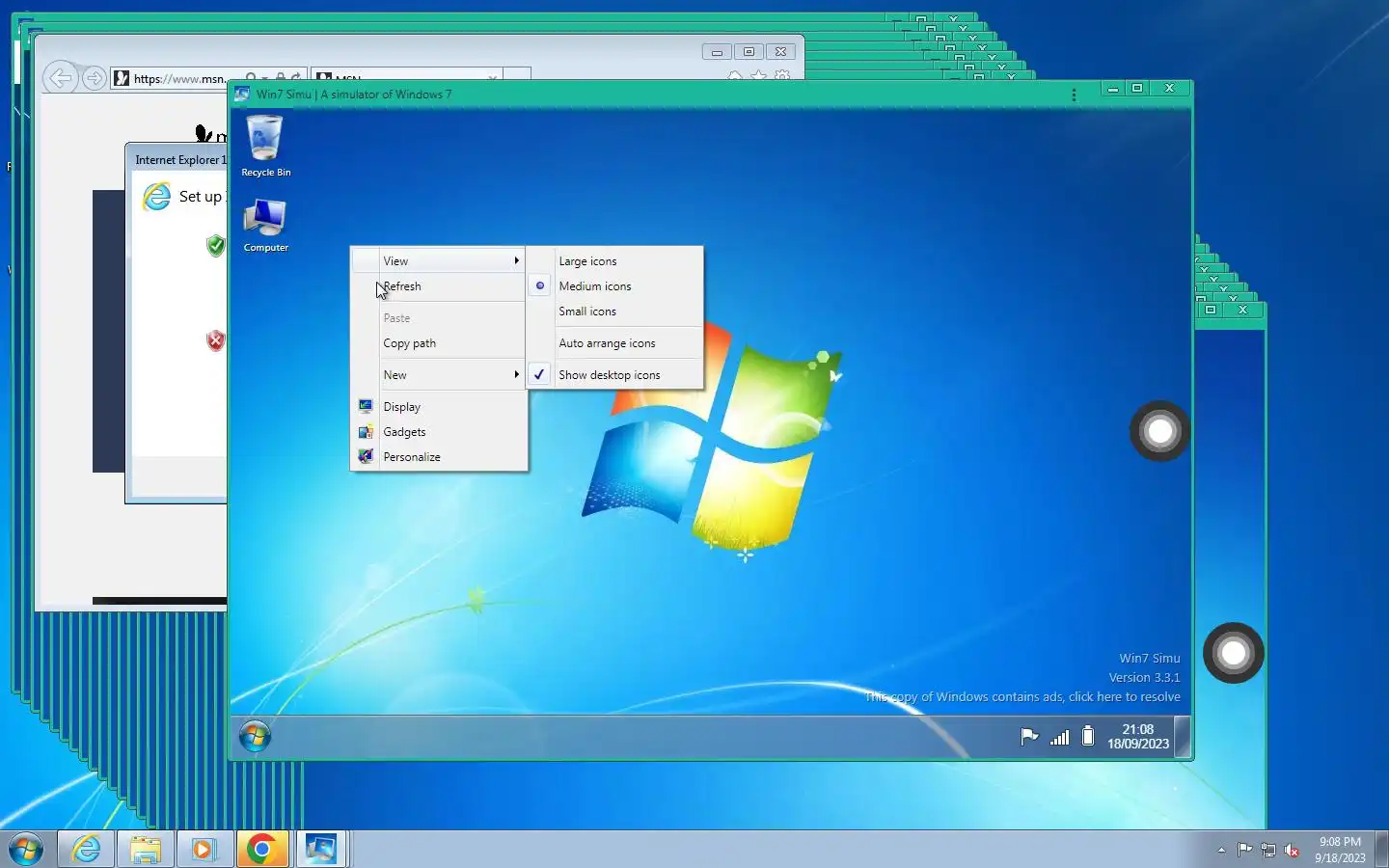Screen dimensions: 1389x868
Task: Click the "Version 3.3.1" text
Action: tap(1144, 677)
